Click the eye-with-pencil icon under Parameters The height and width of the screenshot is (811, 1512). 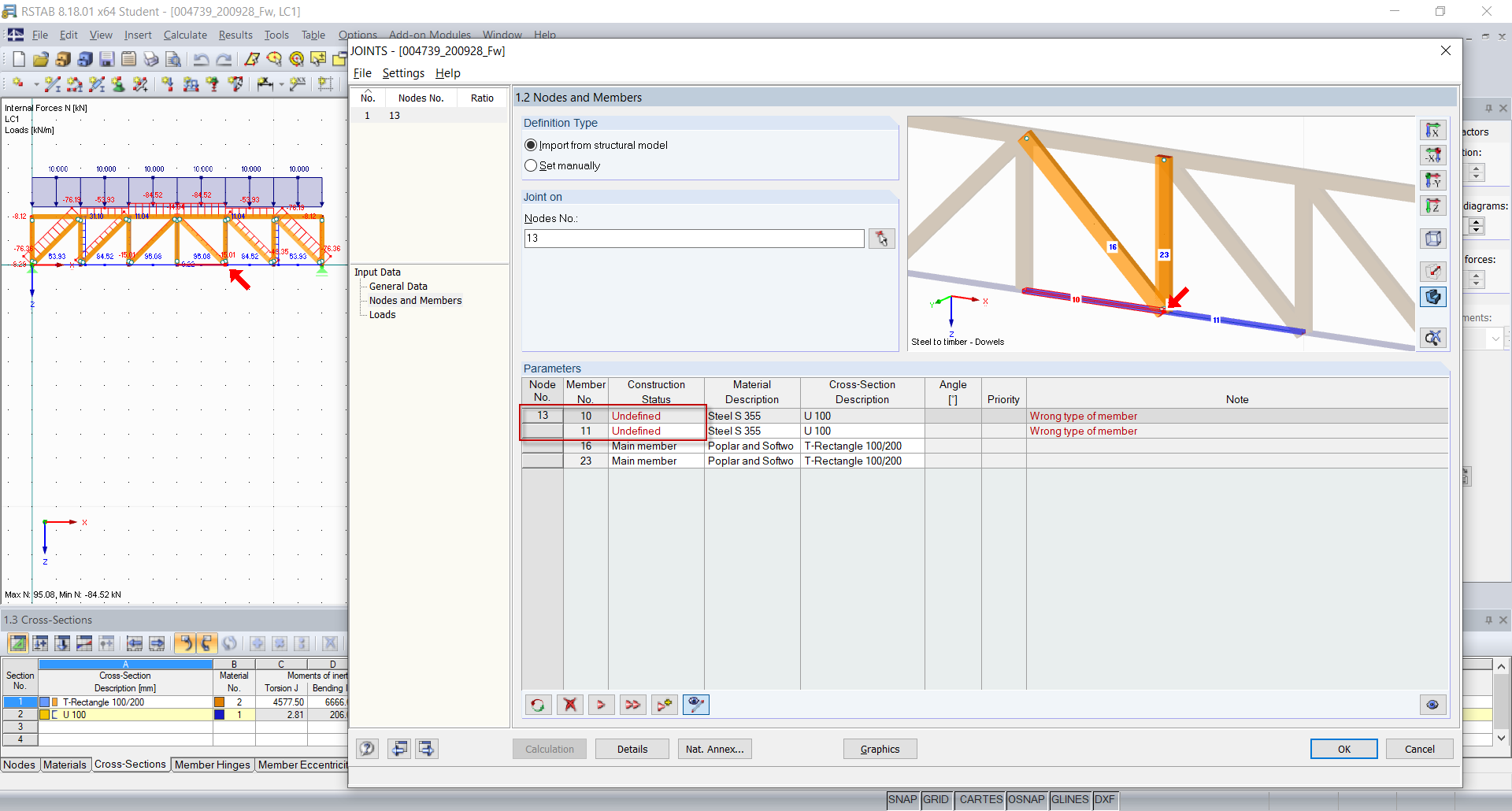pyautogui.click(x=696, y=705)
